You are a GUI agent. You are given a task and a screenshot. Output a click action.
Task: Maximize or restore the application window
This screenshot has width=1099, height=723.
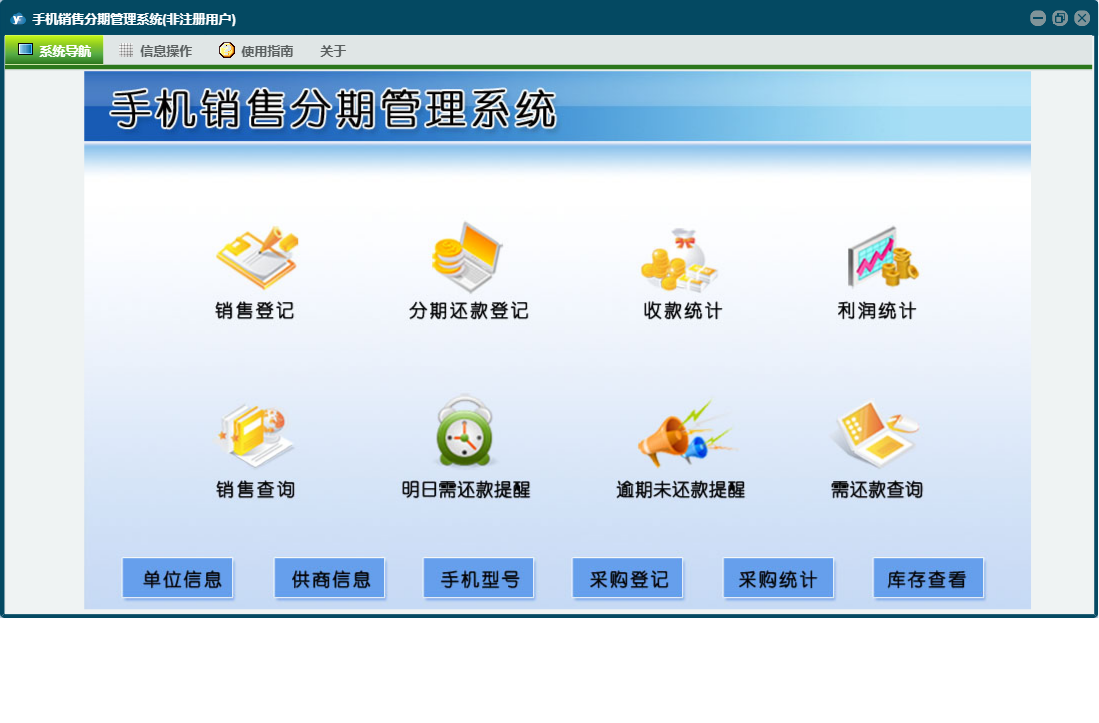pyautogui.click(x=1060, y=19)
